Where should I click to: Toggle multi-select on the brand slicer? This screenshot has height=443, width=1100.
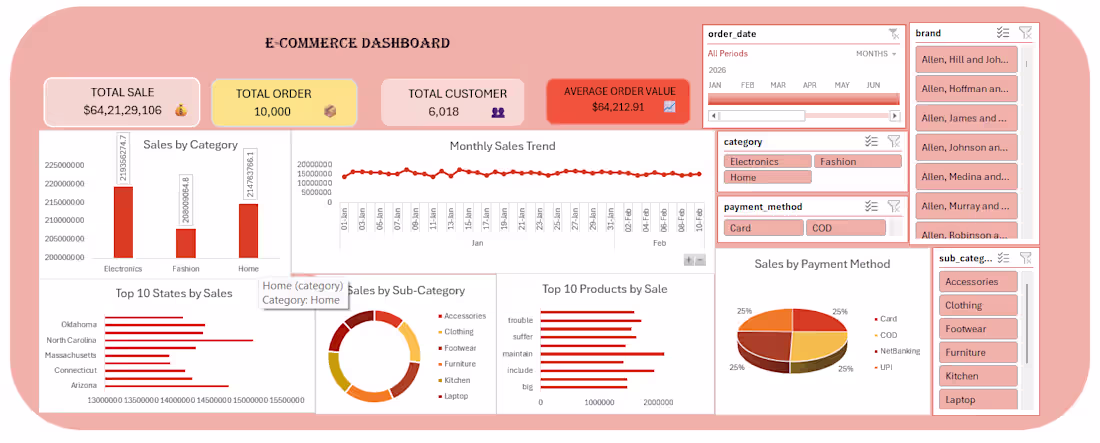click(1003, 32)
